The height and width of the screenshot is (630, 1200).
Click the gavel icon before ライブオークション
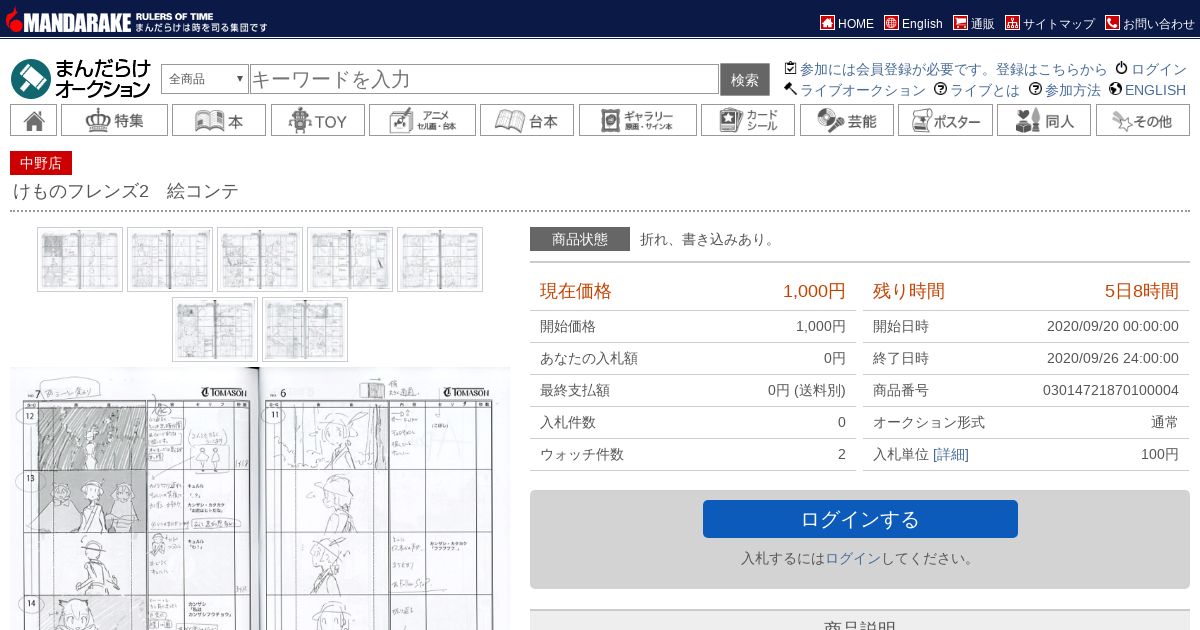click(x=791, y=89)
